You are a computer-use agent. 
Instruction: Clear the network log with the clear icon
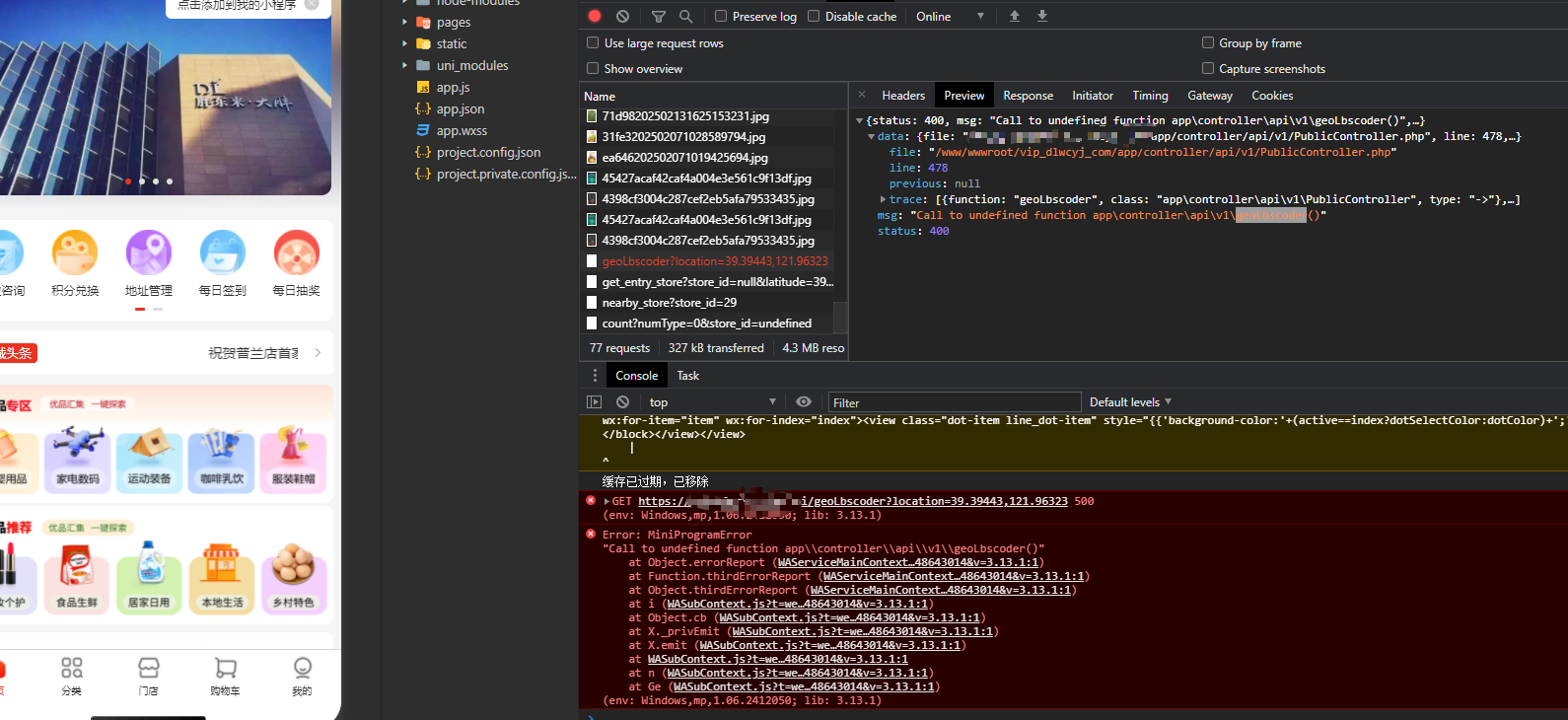pyautogui.click(x=622, y=16)
